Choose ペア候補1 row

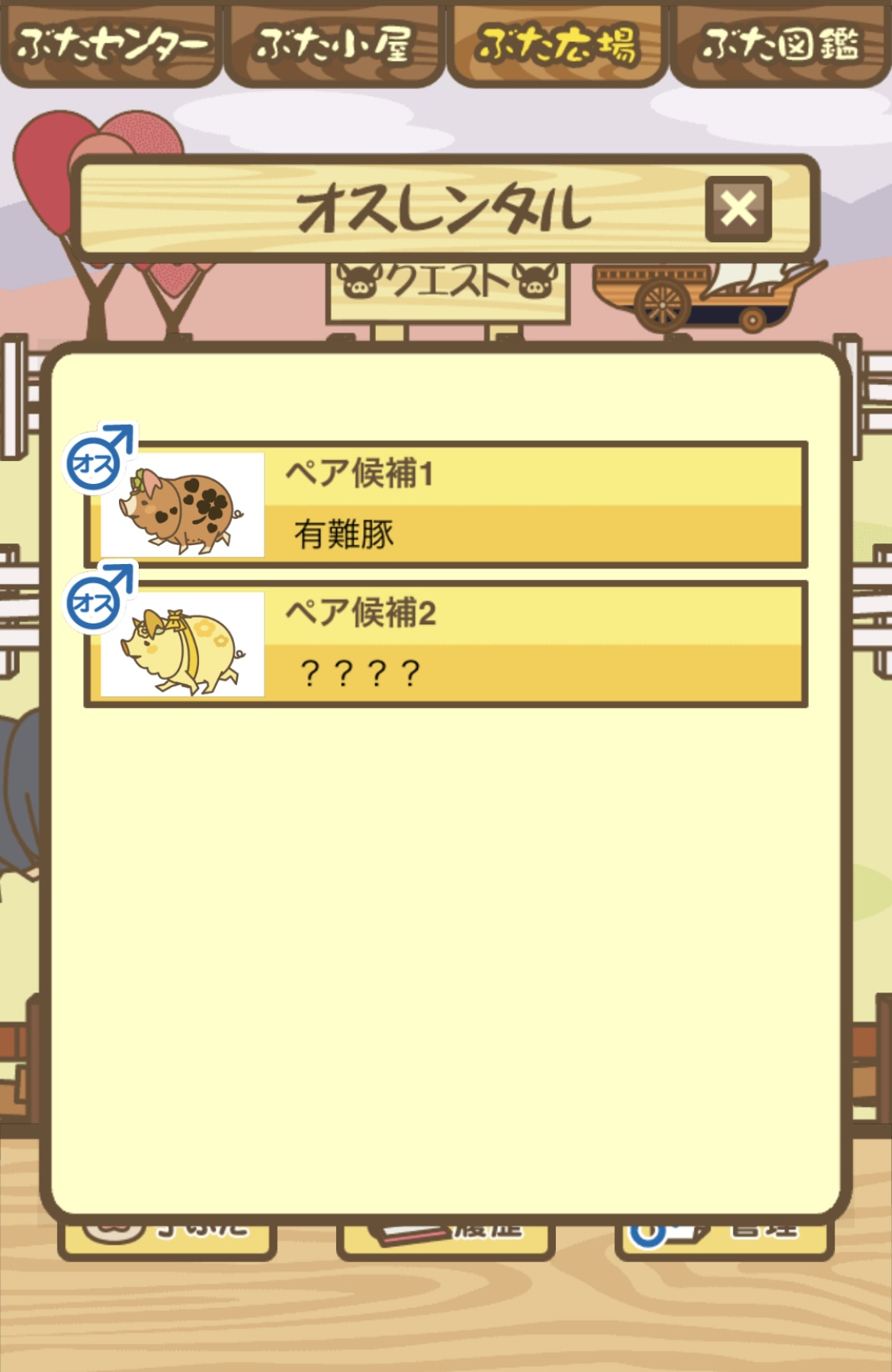pyautogui.click(x=446, y=504)
